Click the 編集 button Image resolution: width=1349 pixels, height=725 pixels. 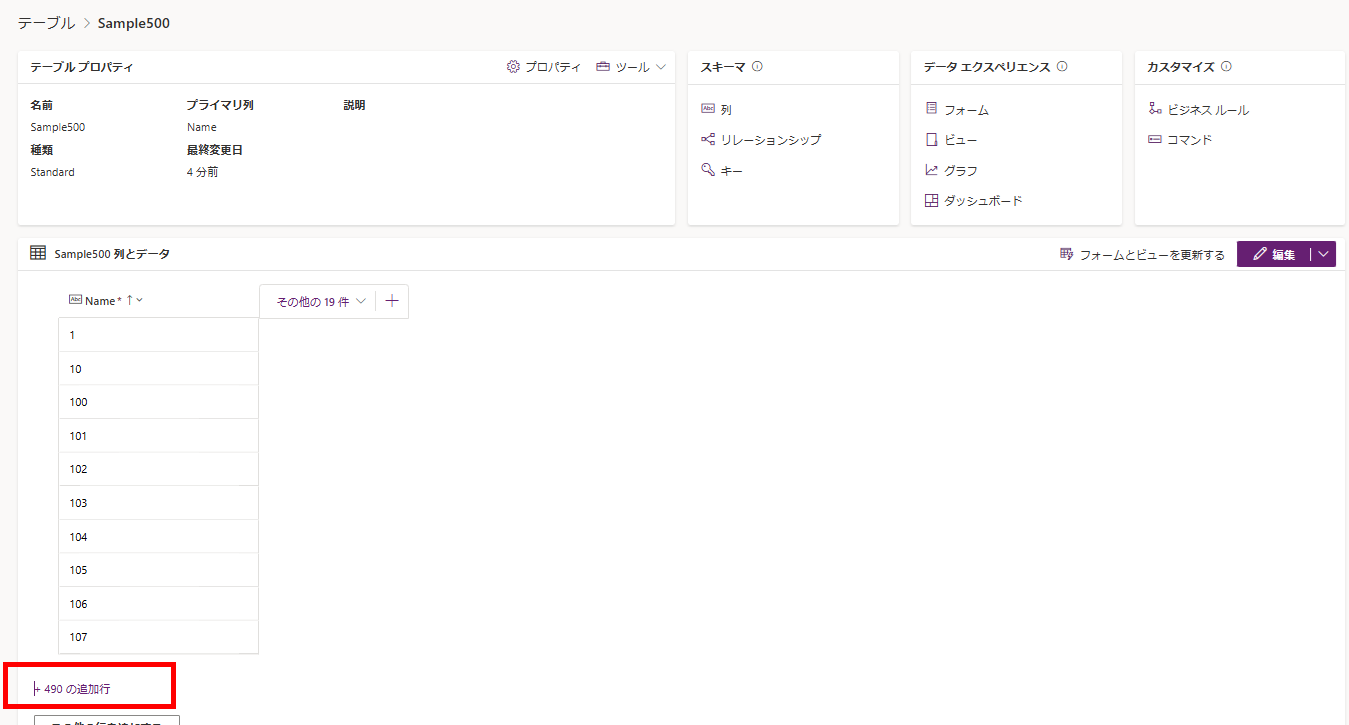click(1274, 254)
